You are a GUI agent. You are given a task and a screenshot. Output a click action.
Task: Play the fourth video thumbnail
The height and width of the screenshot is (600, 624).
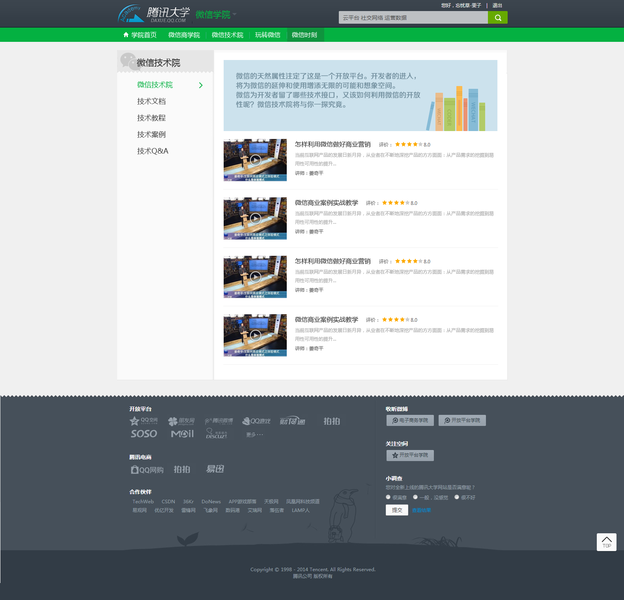click(x=255, y=335)
